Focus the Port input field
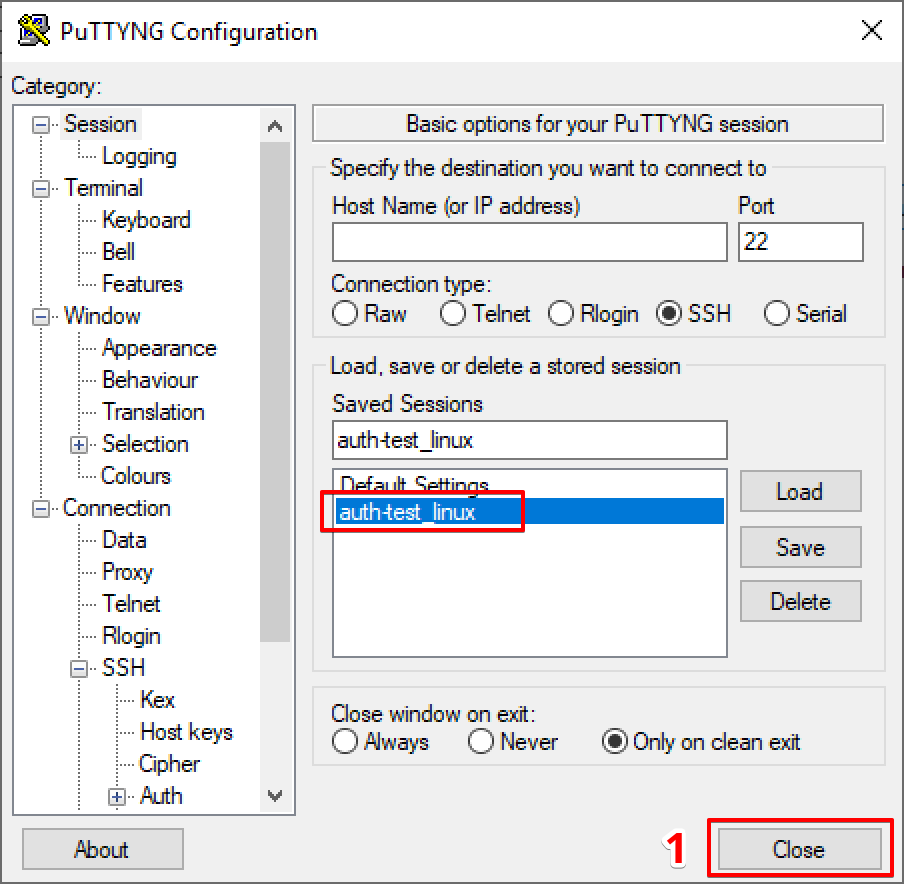Screen dimensions: 904x884 pos(801,242)
